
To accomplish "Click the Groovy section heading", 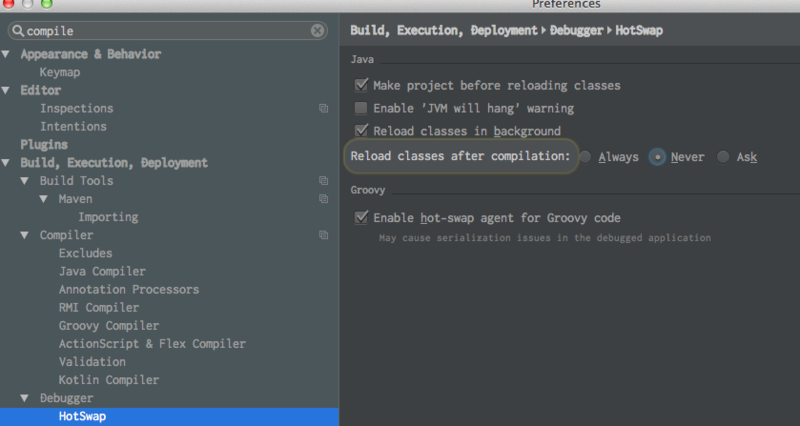I will click(368, 190).
